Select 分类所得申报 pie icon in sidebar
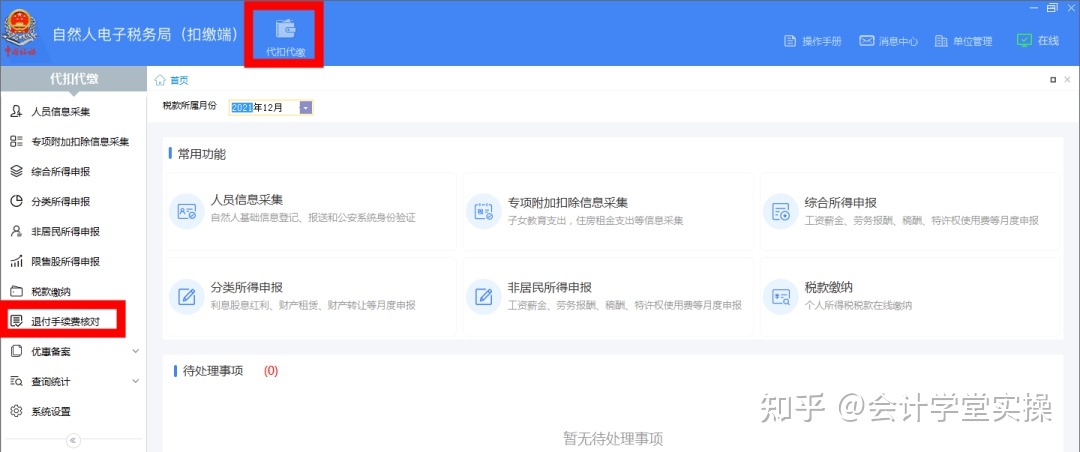The image size is (1080, 452). (17, 201)
